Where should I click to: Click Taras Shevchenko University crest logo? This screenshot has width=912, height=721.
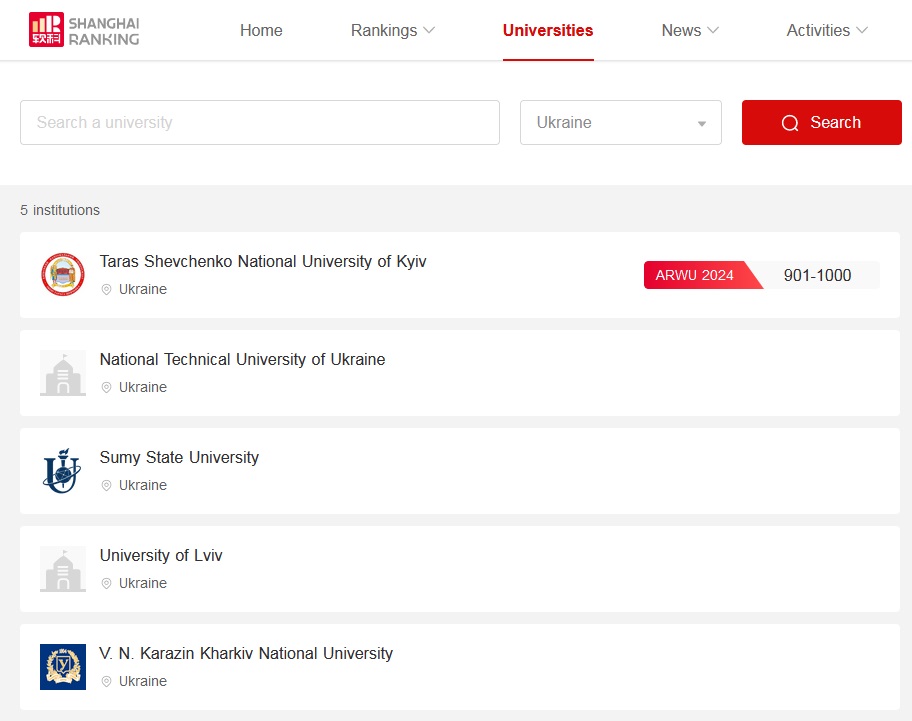click(x=63, y=274)
